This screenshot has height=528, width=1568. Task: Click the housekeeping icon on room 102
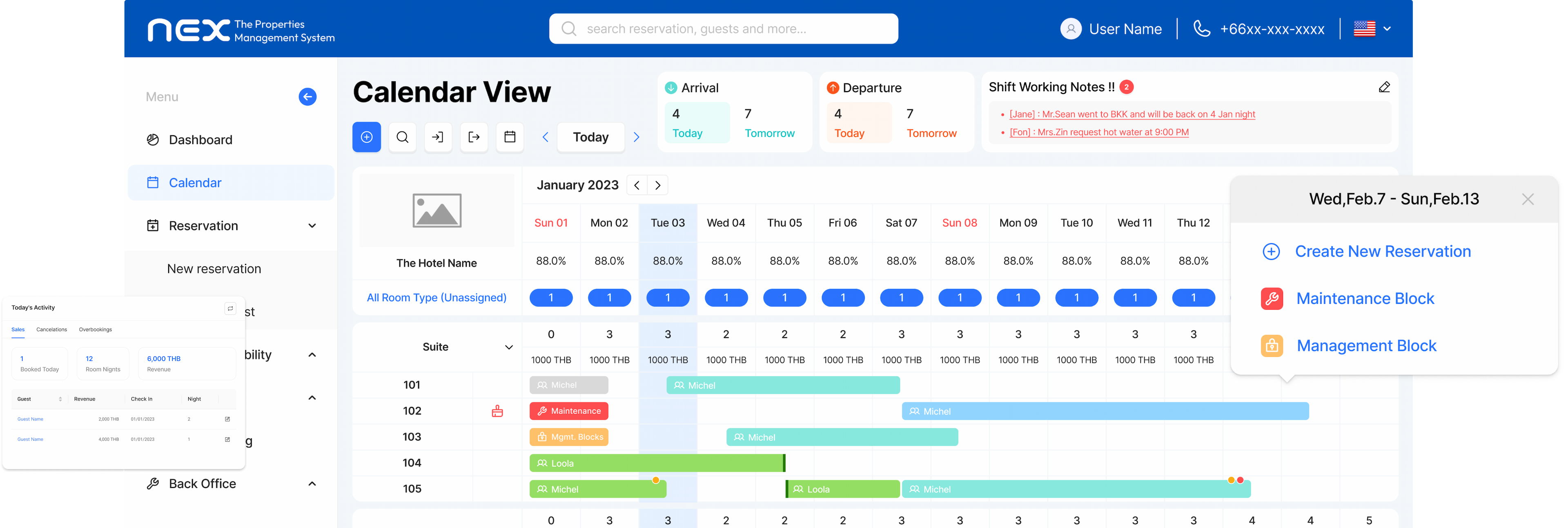pos(497,411)
